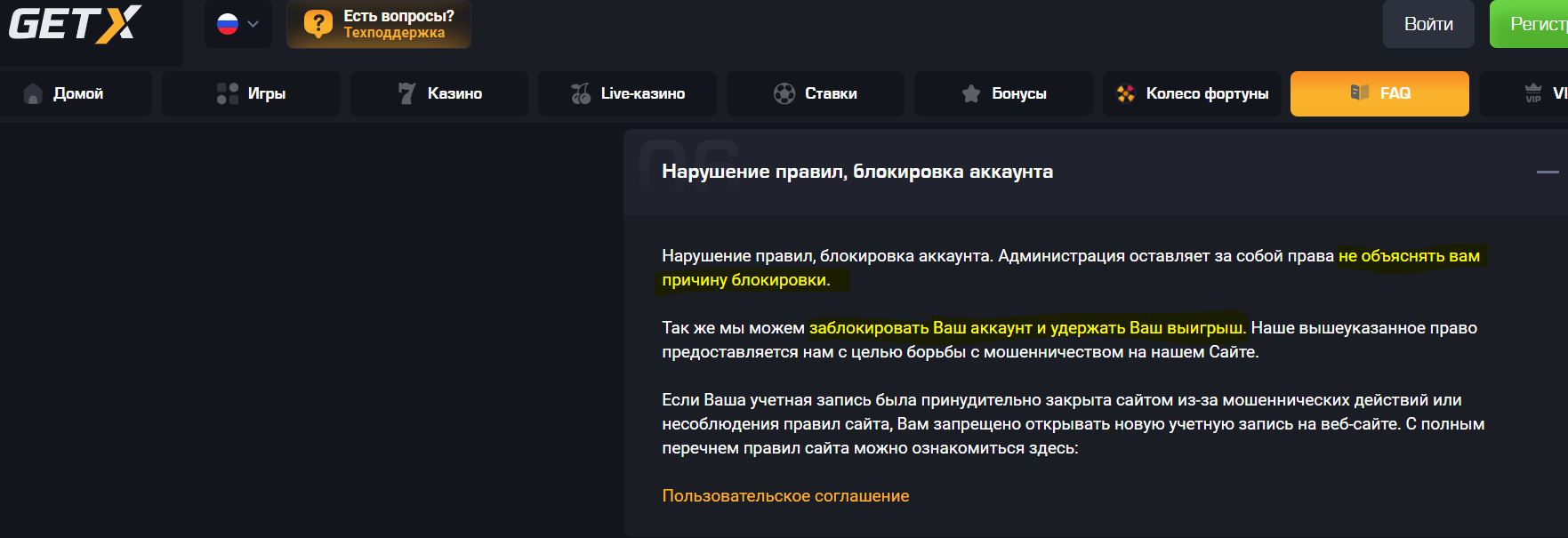Click the book icon on FAQ
The height and width of the screenshot is (538, 1568).
click(x=1359, y=92)
